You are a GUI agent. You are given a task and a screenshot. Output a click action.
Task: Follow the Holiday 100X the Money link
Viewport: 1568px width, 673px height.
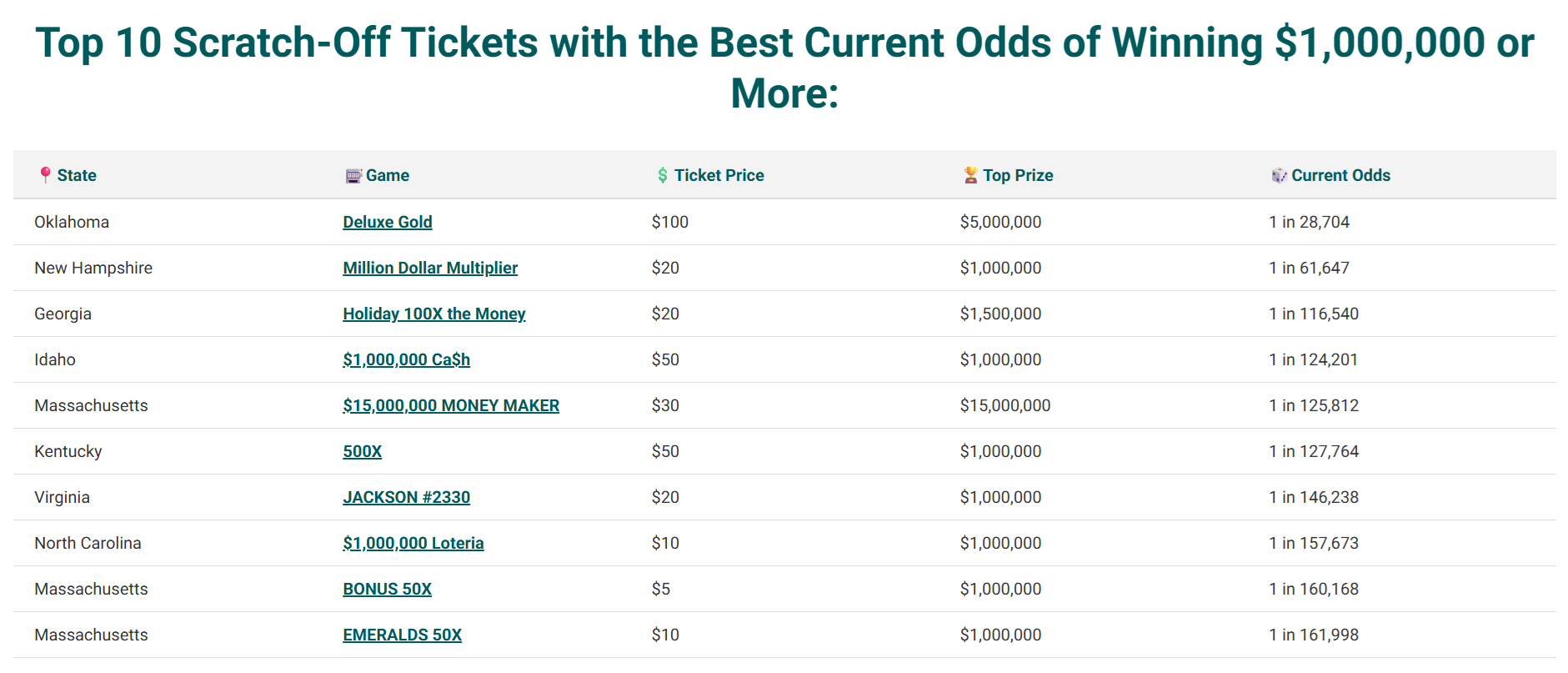pos(434,314)
